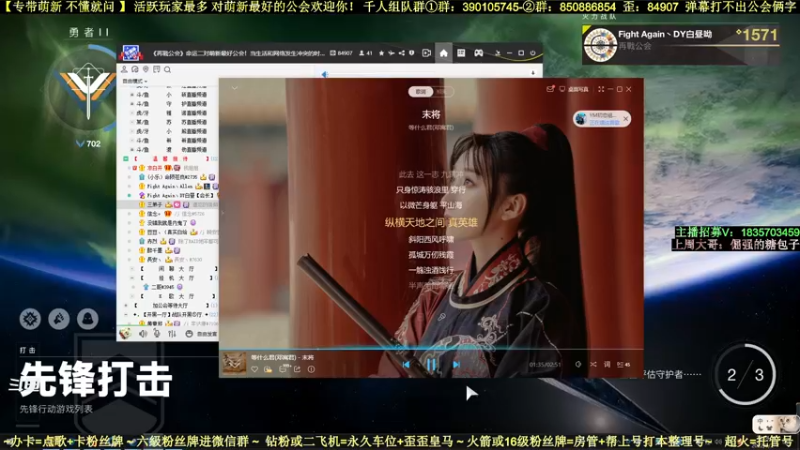
Task: Click the hooded-figure round icon in game
Action: coord(88,319)
